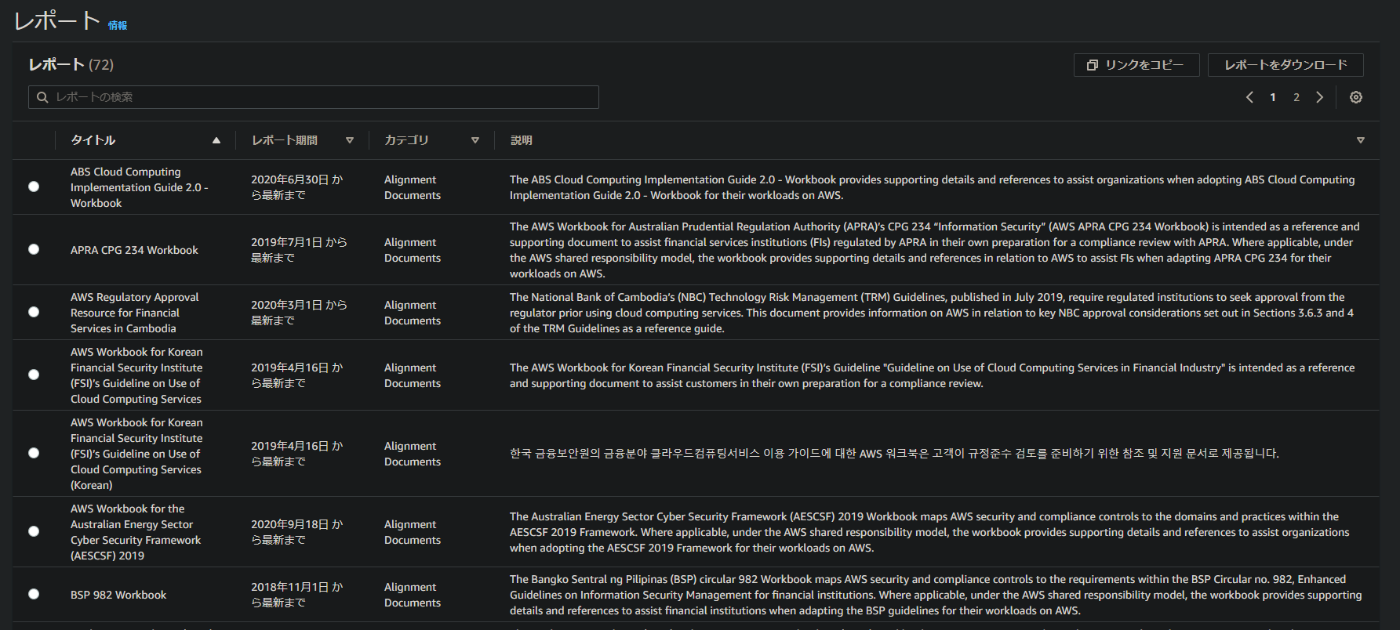The width and height of the screenshot is (1400, 630).
Task: Click period '2020年6月30日 から最新まで'
Action: 297,187
